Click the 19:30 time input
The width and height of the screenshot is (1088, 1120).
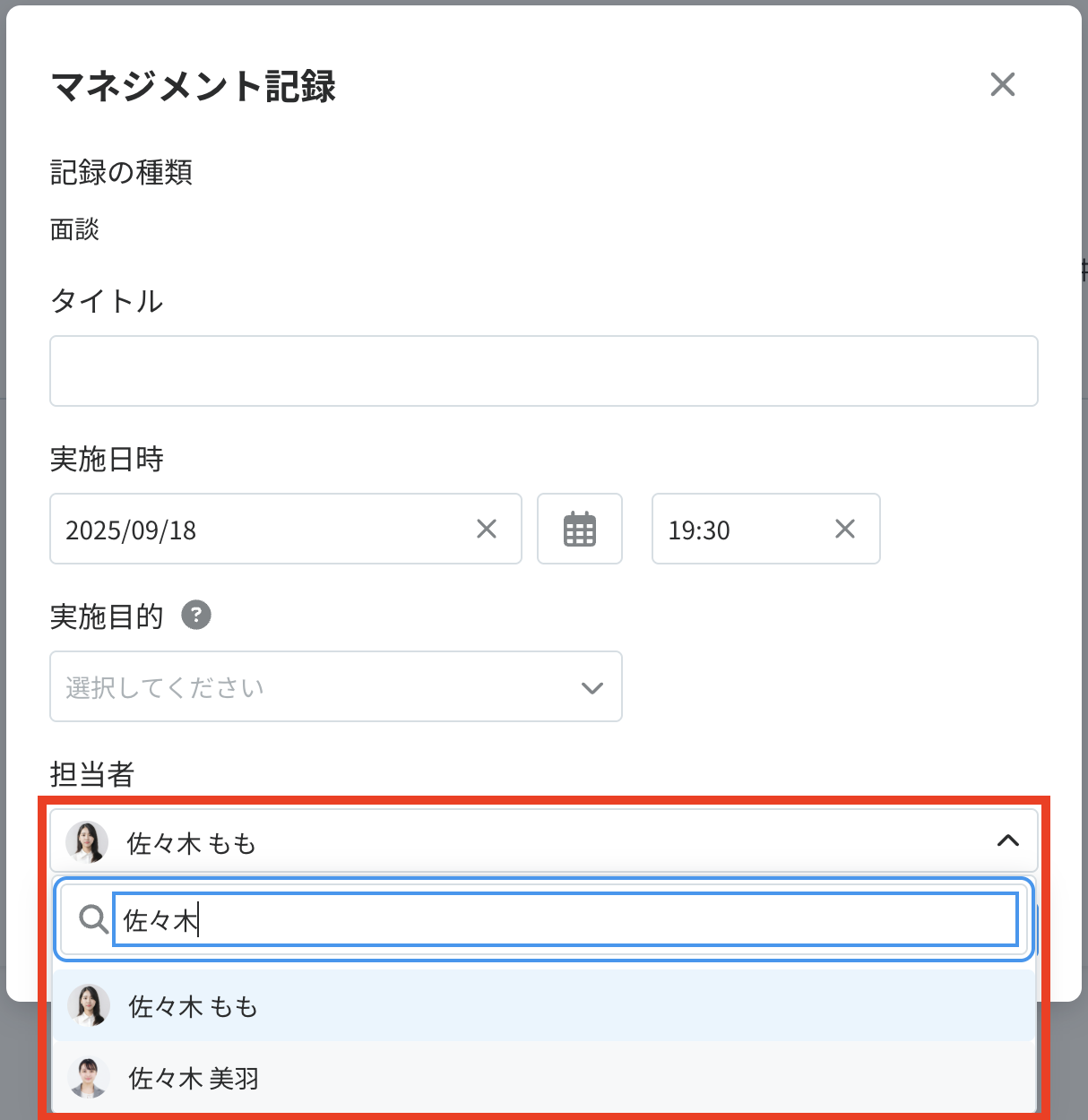(x=735, y=530)
